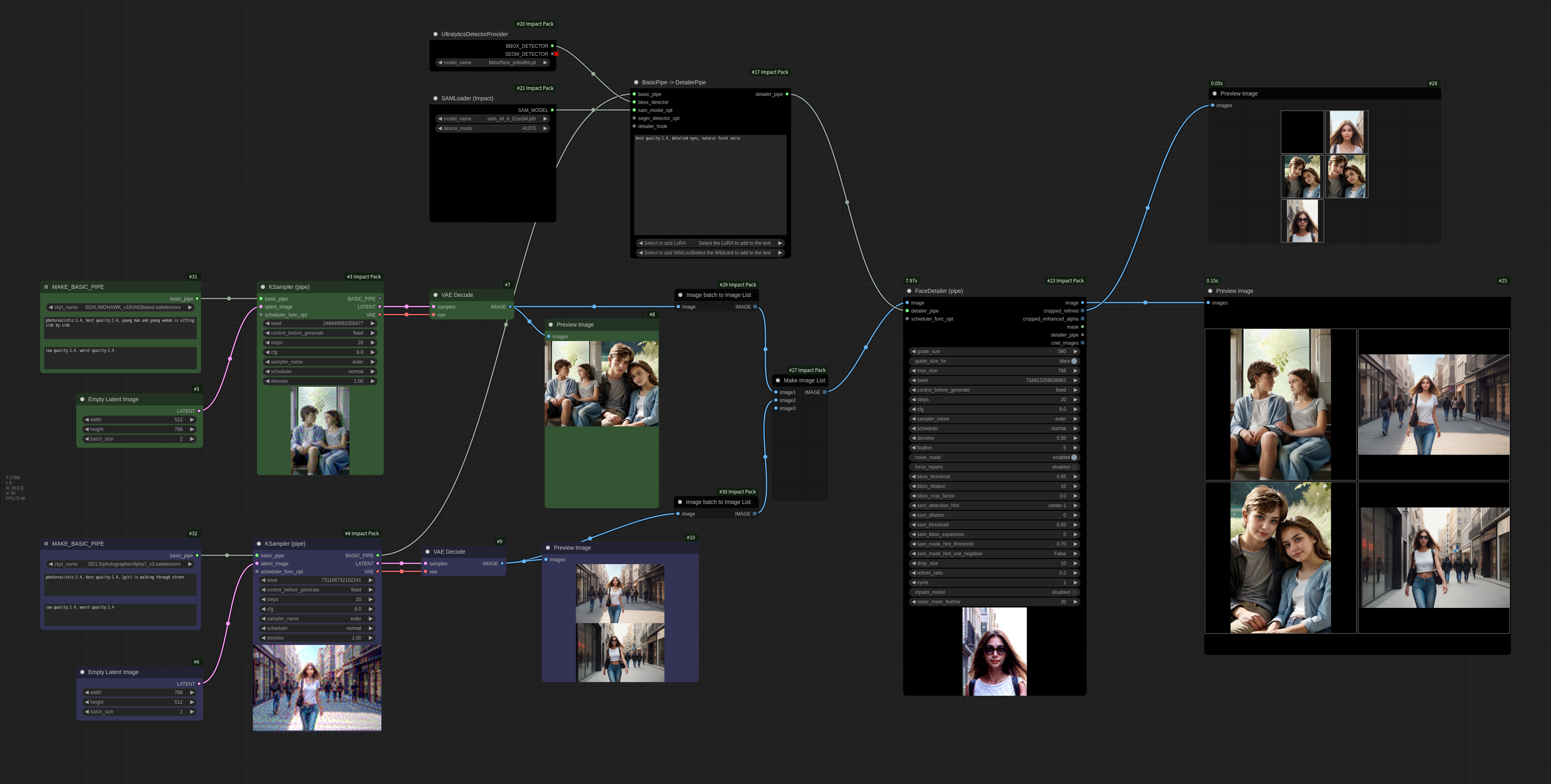Collapse Preview Image node #28 title dot
Image resolution: width=1551 pixels, height=784 pixels.
tap(1215, 94)
